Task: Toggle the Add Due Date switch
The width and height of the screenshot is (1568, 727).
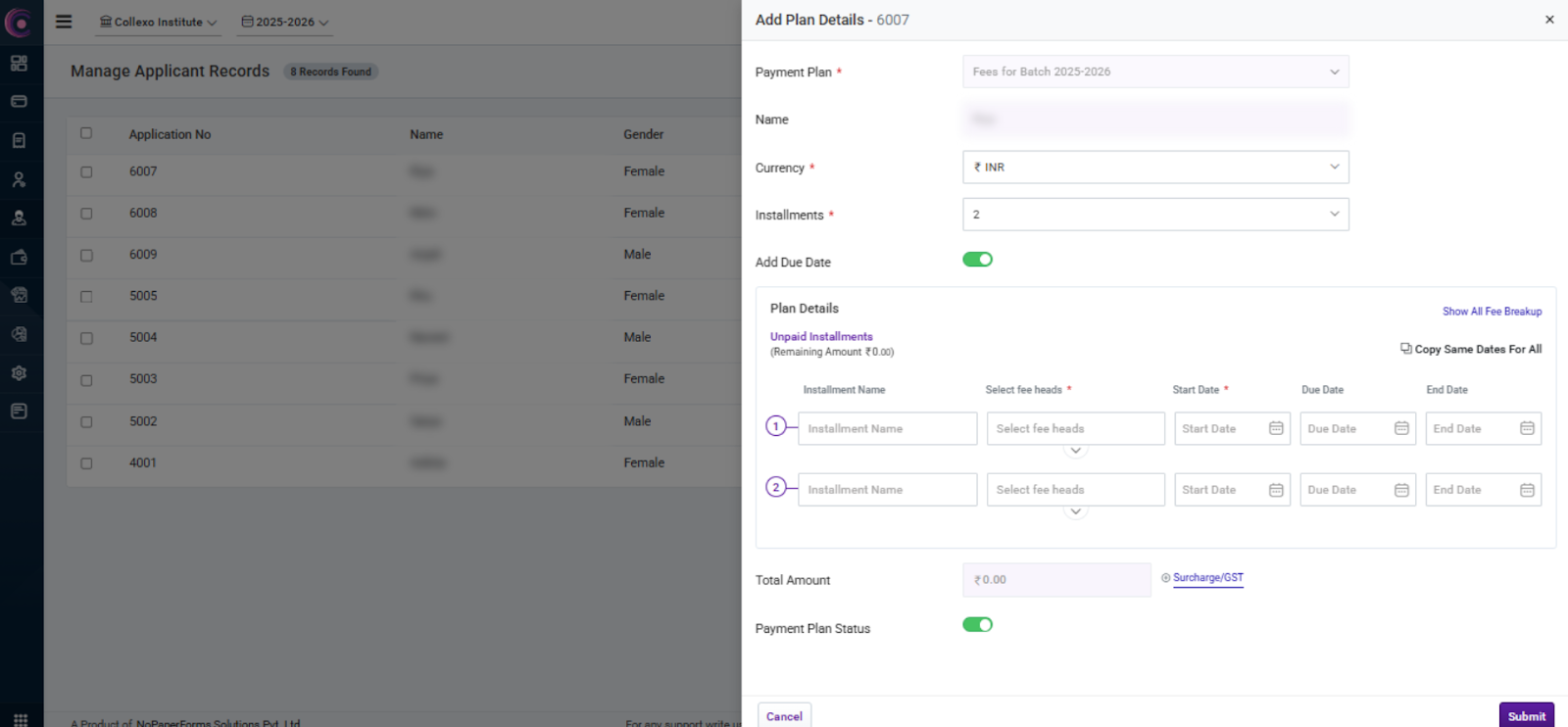Action: coord(977,260)
